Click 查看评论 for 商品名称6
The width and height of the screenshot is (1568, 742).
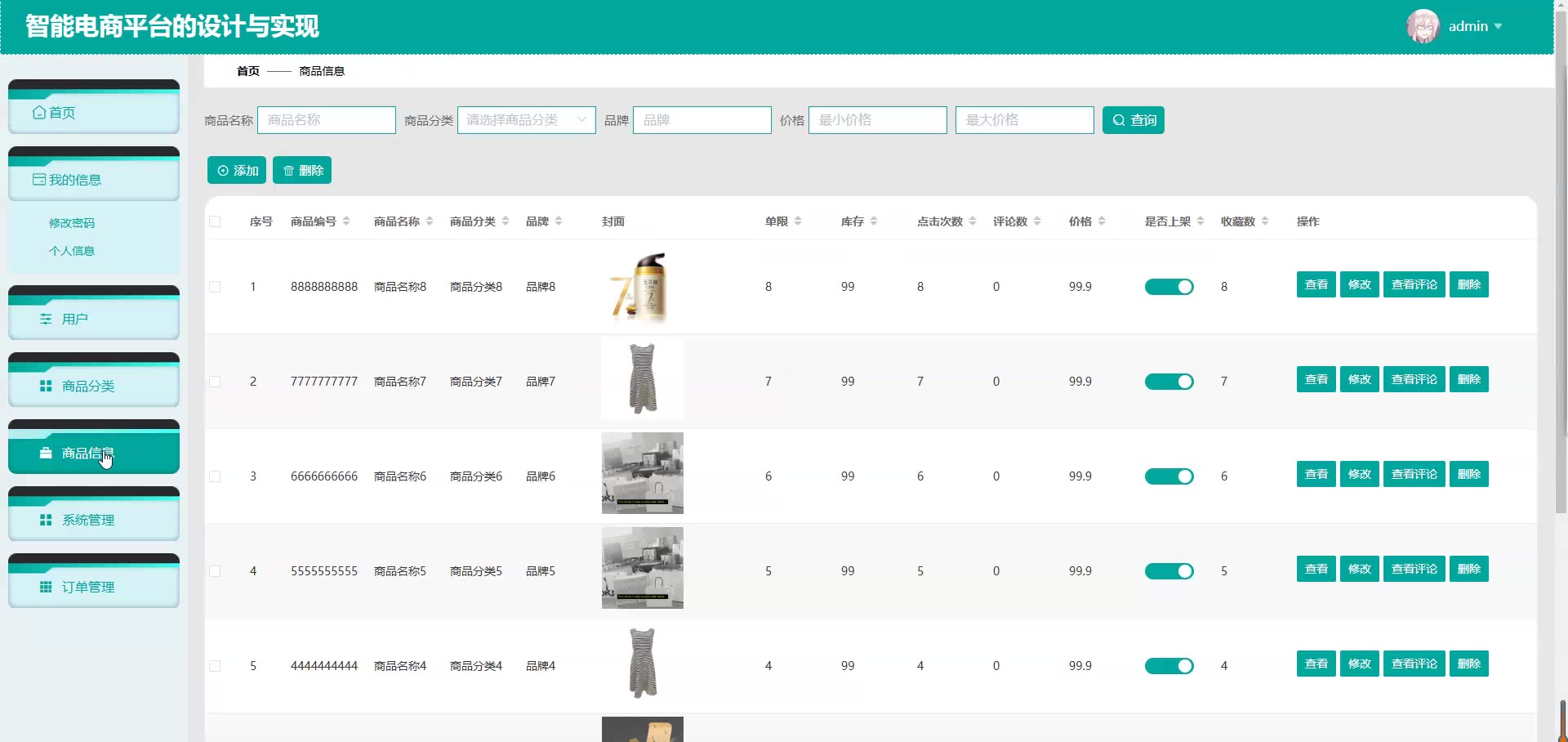coord(1414,474)
